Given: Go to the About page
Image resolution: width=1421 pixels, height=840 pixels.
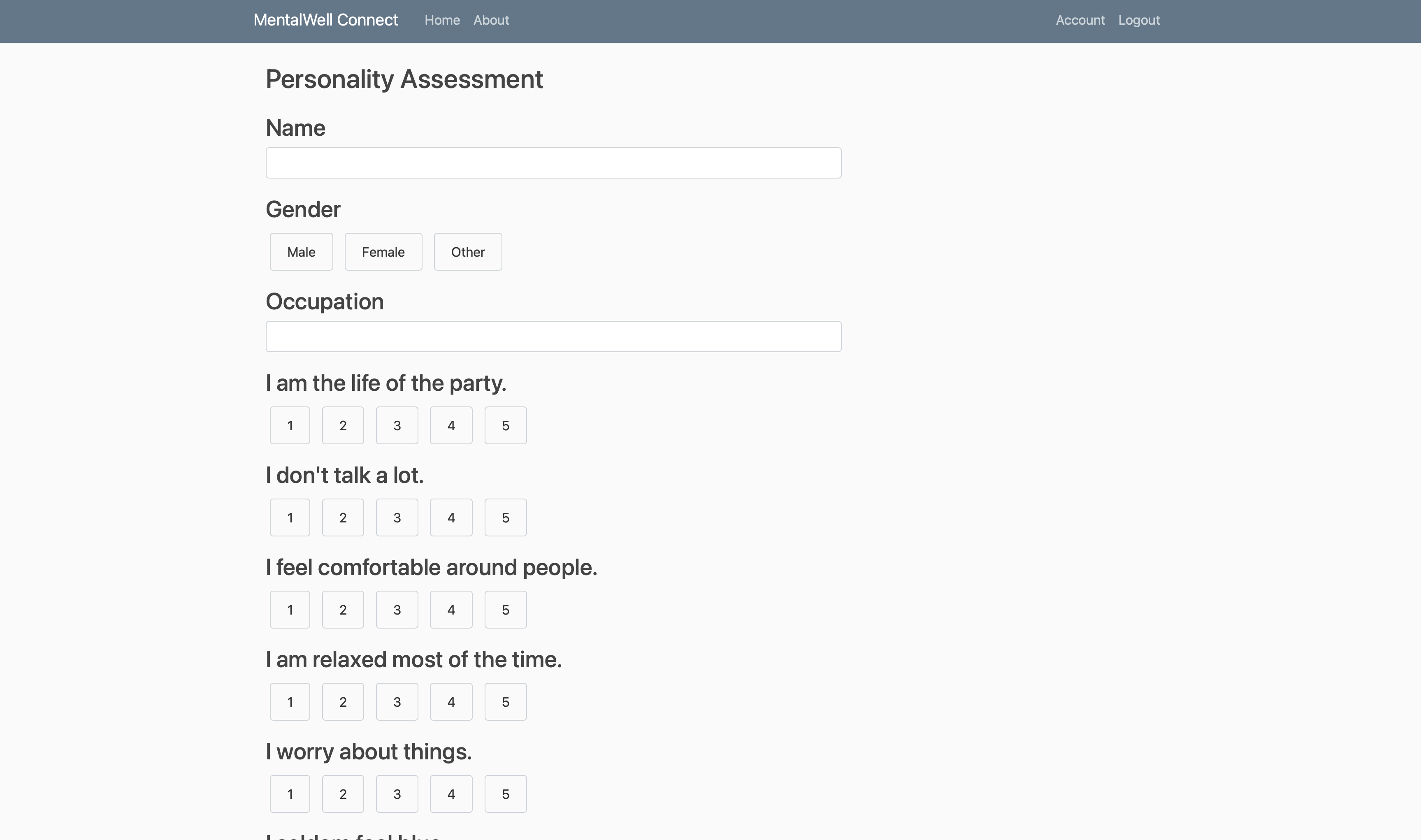Looking at the screenshot, I should click(x=491, y=21).
